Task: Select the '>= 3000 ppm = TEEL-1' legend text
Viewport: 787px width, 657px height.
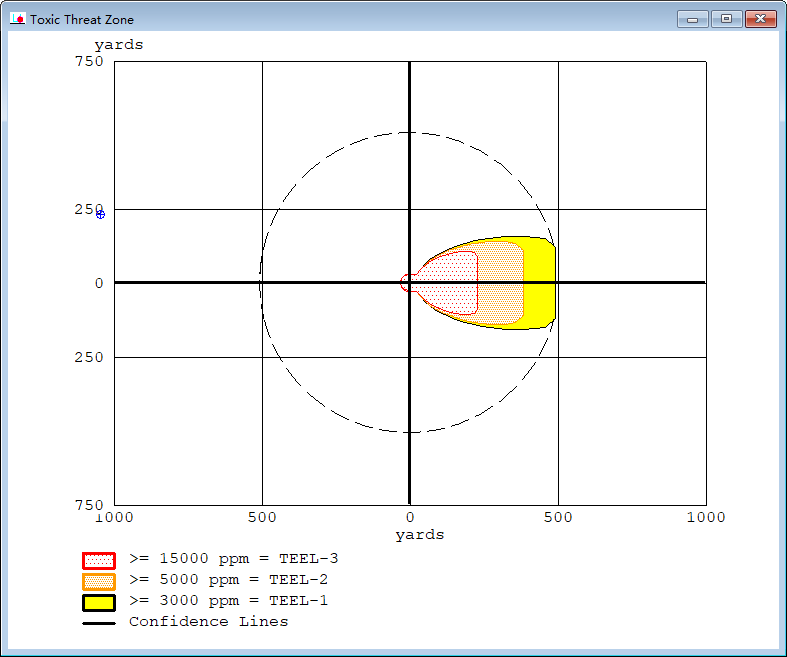Action: [229, 601]
